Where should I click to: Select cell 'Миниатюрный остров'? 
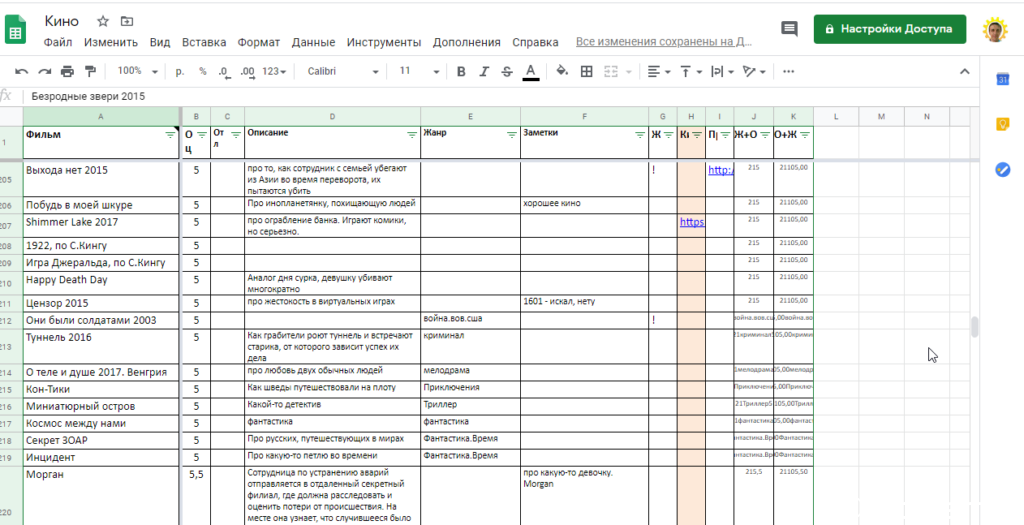pyautogui.click(x=101, y=406)
